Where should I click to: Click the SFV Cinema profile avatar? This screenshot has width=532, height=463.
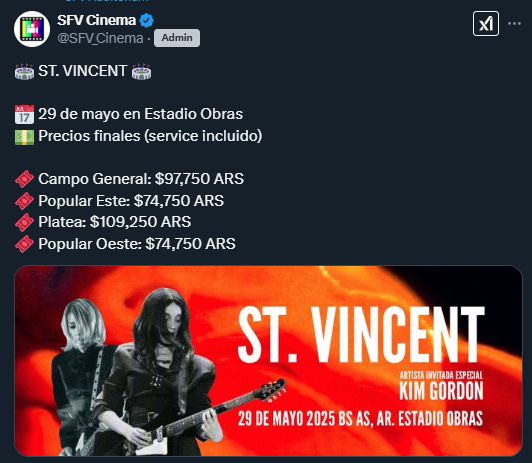(x=32, y=29)
